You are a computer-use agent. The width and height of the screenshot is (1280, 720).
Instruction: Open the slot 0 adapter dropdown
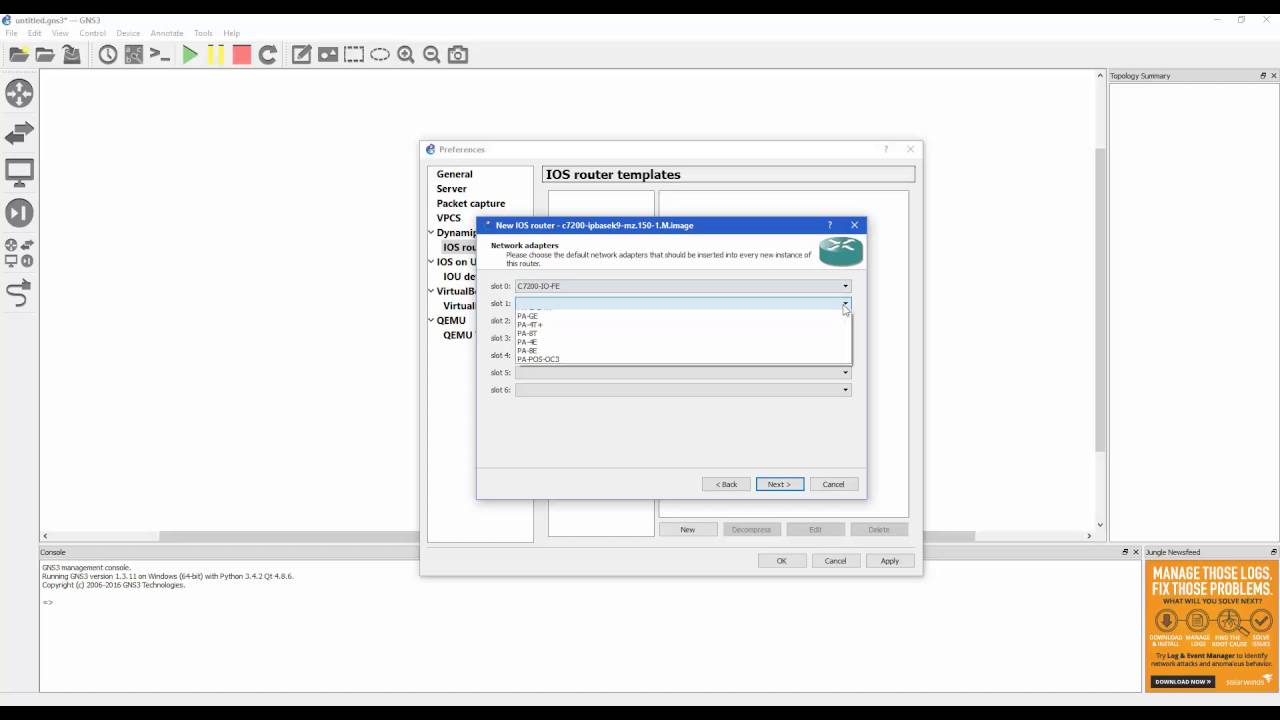coord(683,286)
